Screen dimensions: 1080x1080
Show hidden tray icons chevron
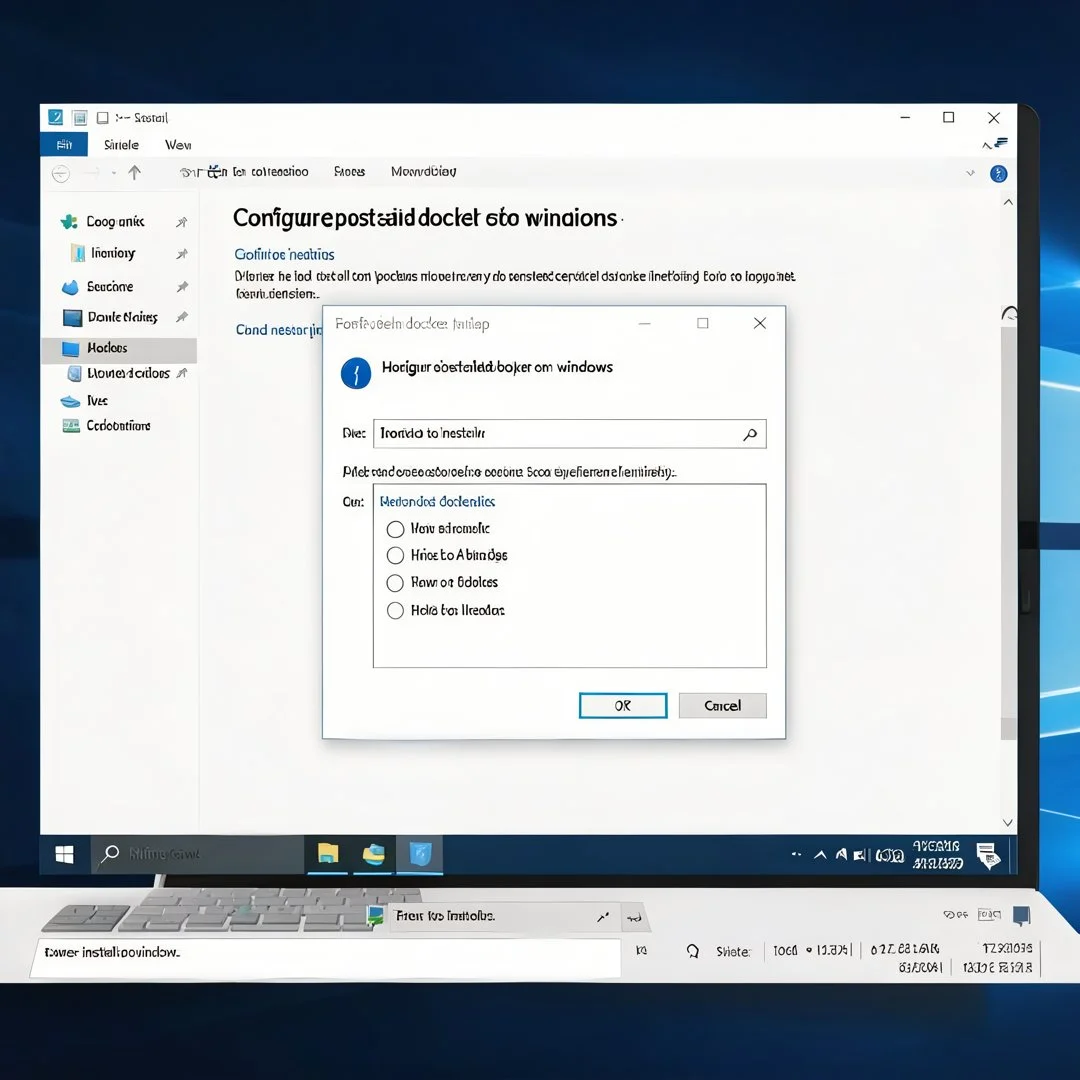pyautogui.click(x=820, y=855)
